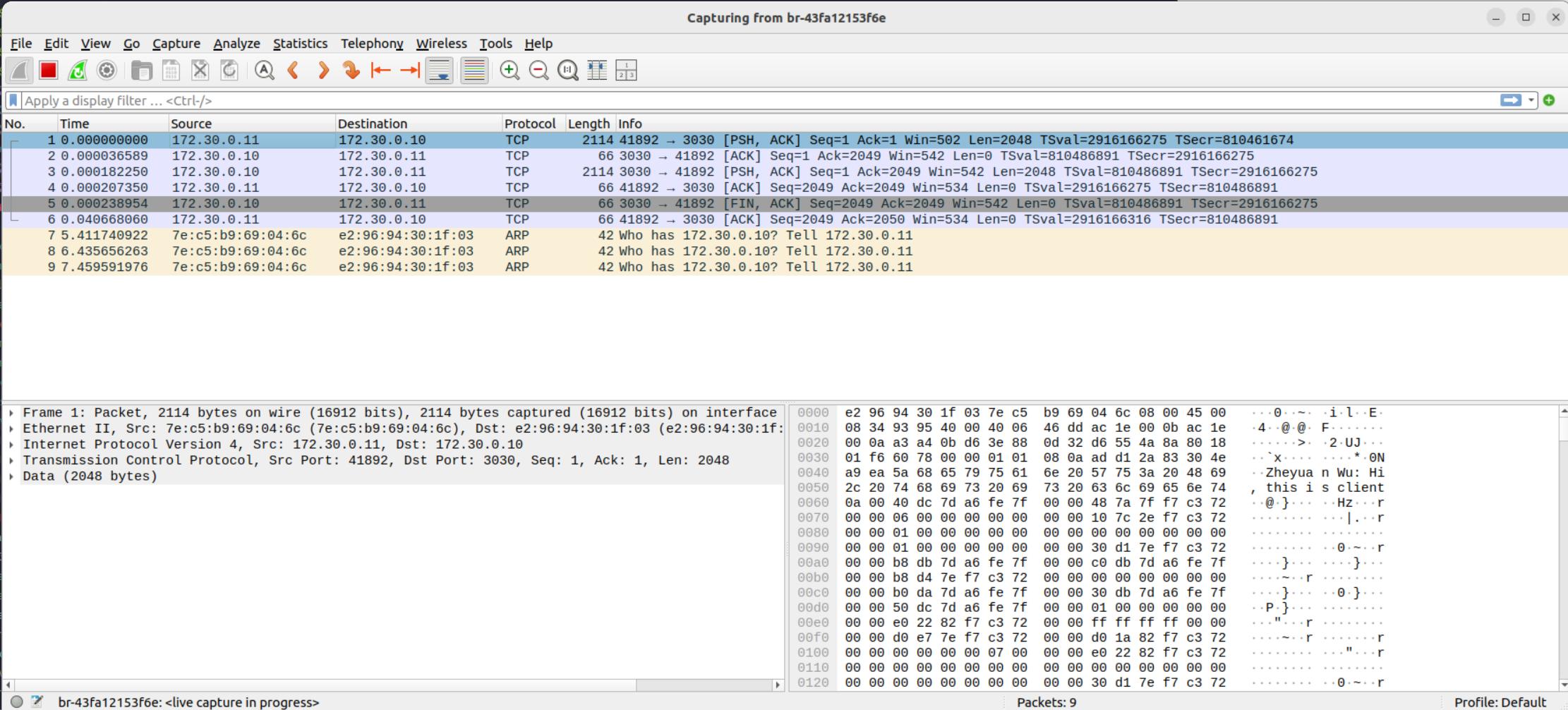1568x710 pixels.
Task: Open capture options gear icon
Action: point(107,71)
